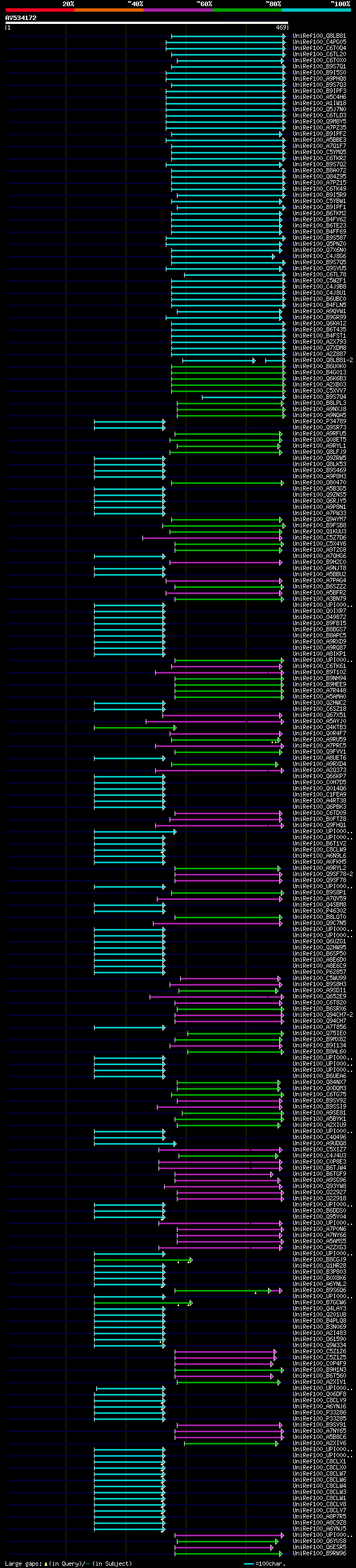Click the query end position 469
This screenshot has height=1568, width=356.
click(x=281, y=27)
